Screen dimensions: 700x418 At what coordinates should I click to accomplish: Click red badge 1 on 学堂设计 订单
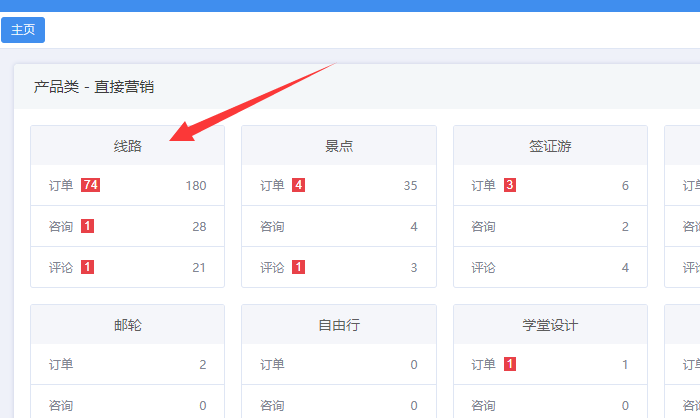click(509, 365)
